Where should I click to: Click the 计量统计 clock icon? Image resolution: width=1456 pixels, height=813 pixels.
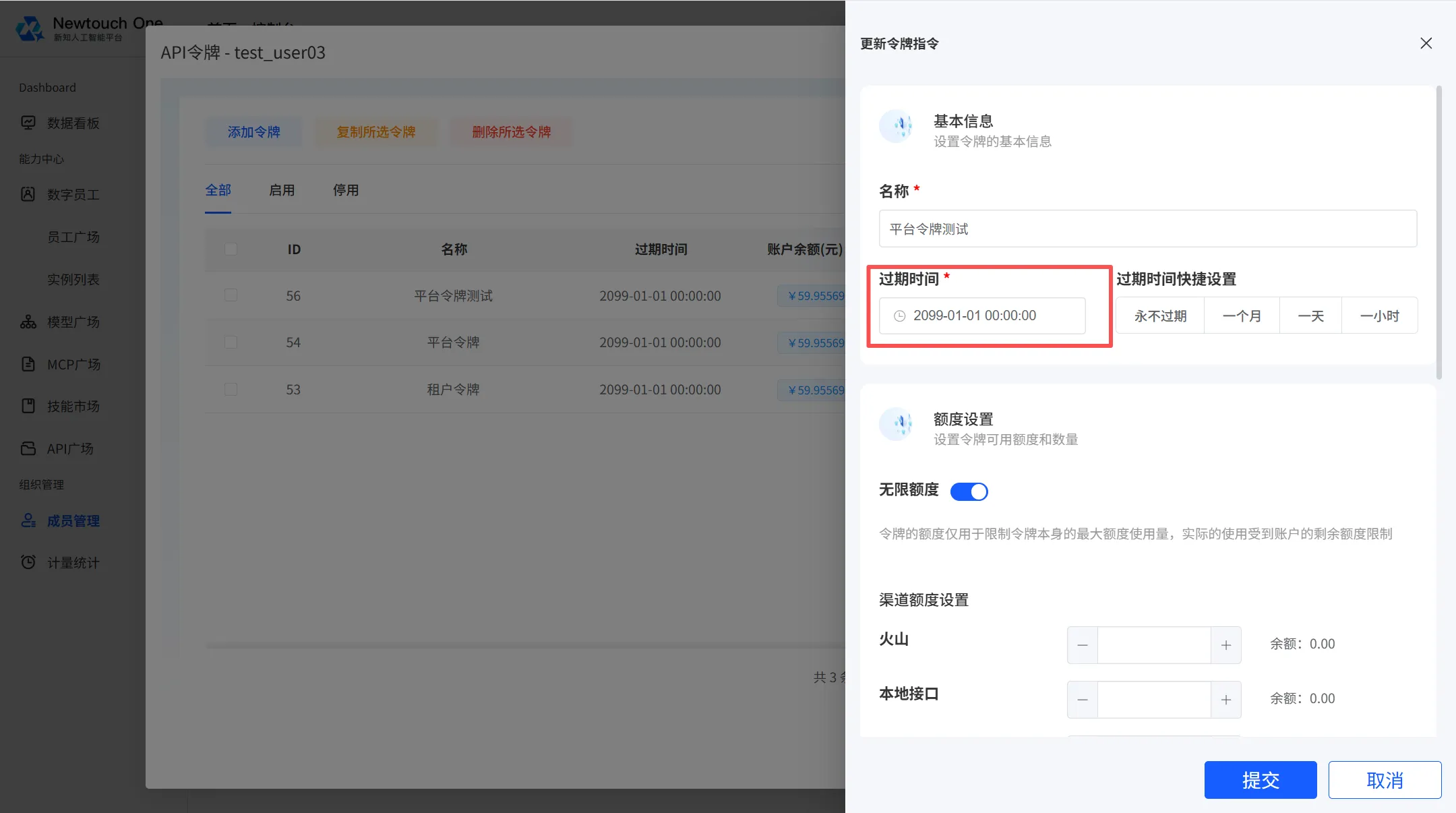tap(28, 562)
